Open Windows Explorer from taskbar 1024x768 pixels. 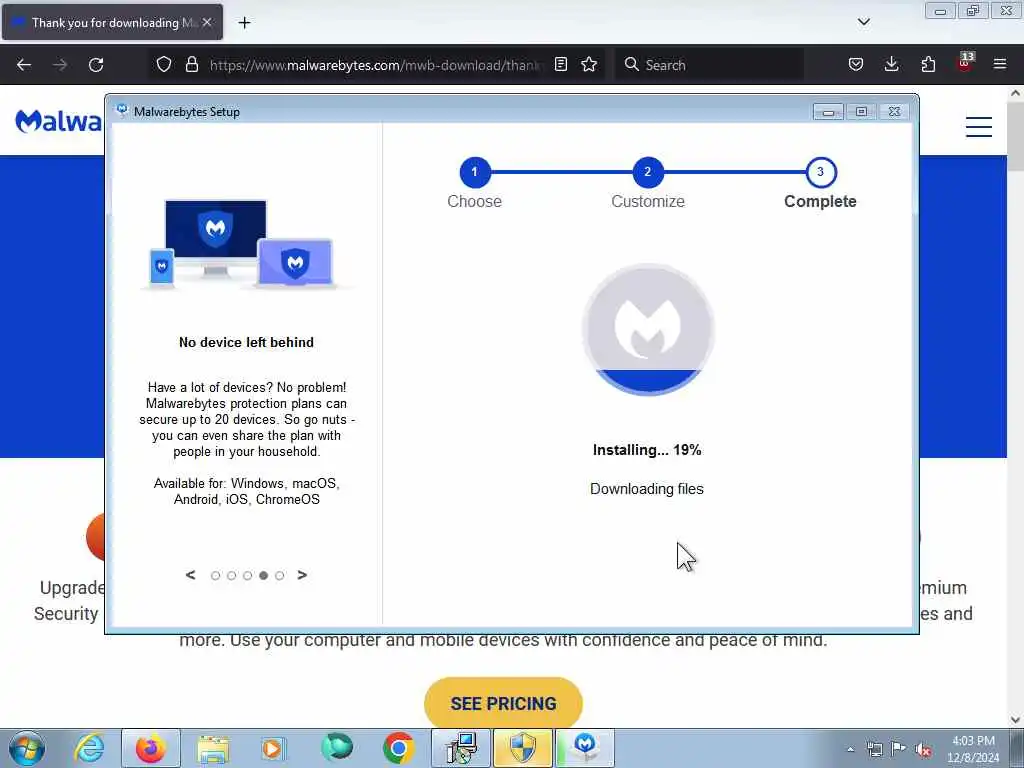213,748
